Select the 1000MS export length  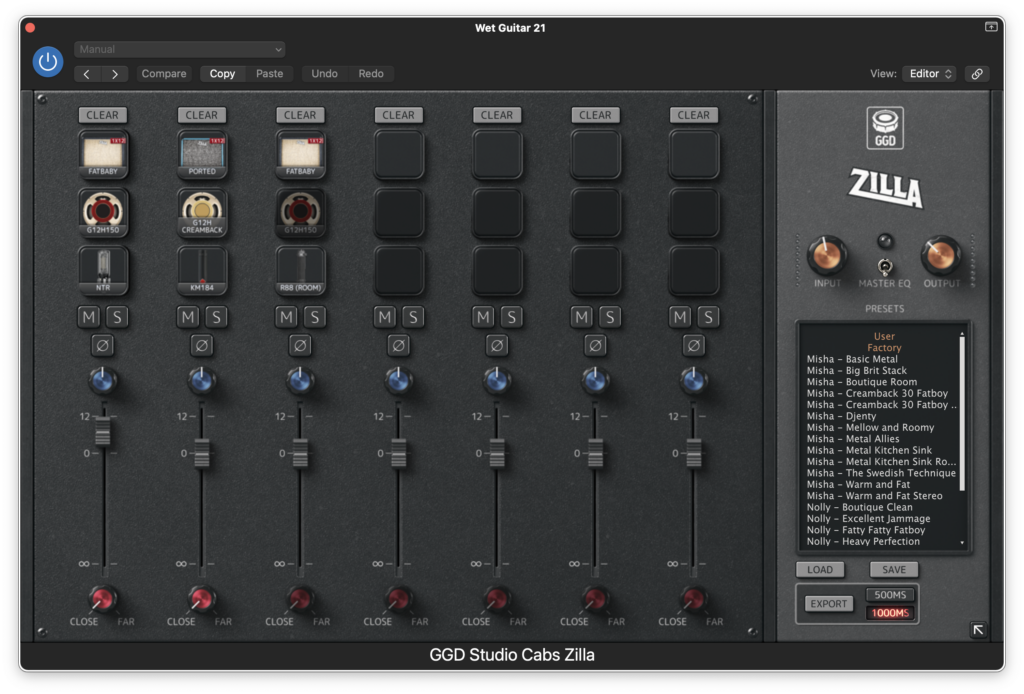pos(890,613)
